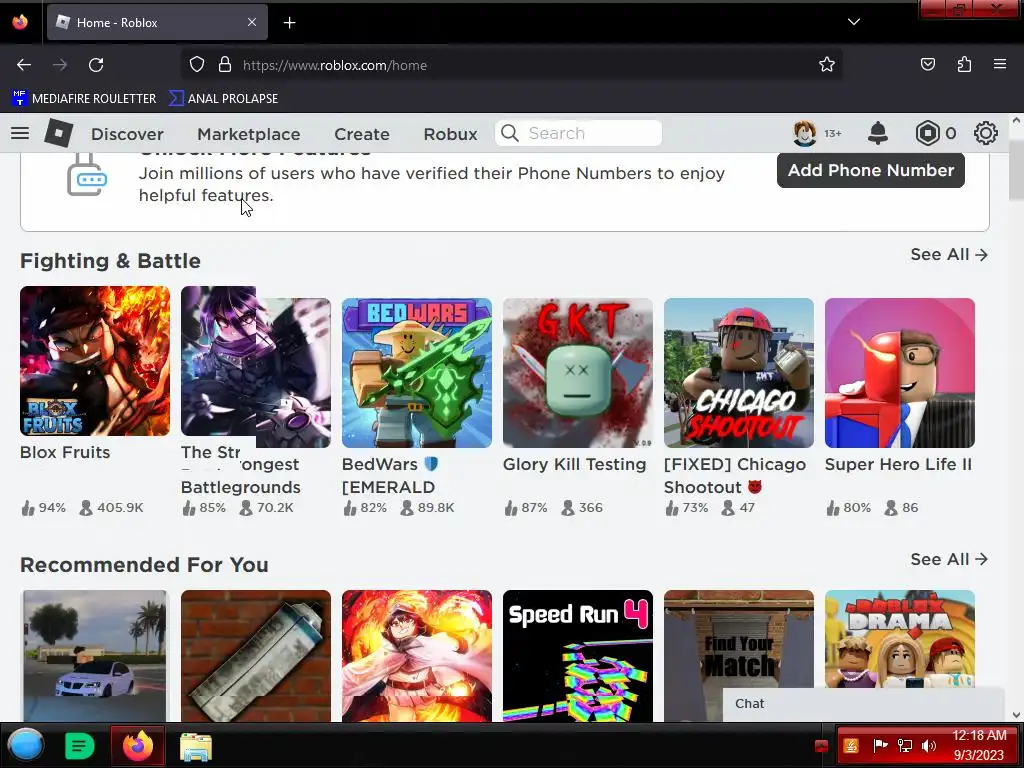Screen dimensions: 1024x768
Task: Click the Java tray icon
Action: pos(851,746)
